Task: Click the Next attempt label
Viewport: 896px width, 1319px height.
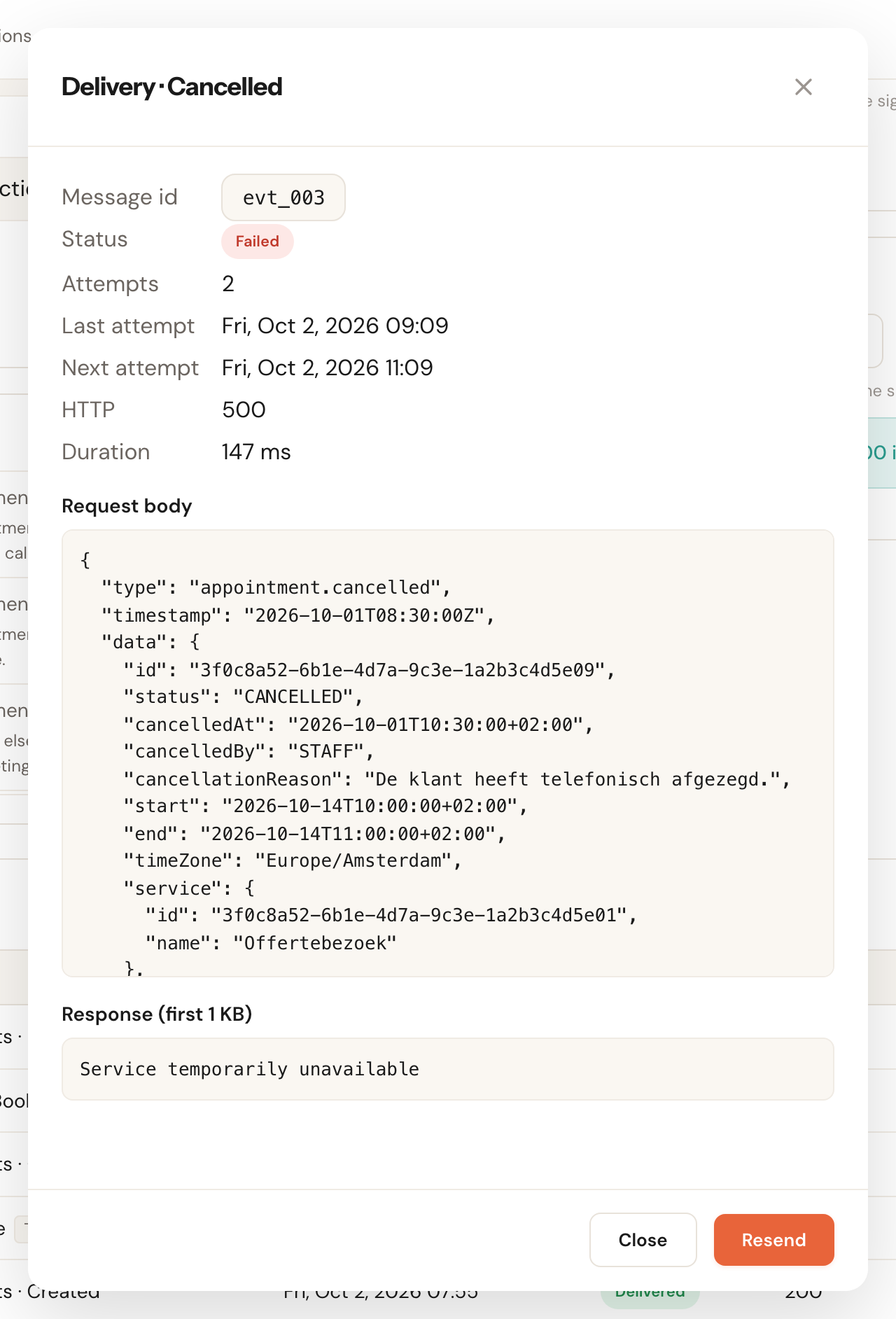Action: 130,368
